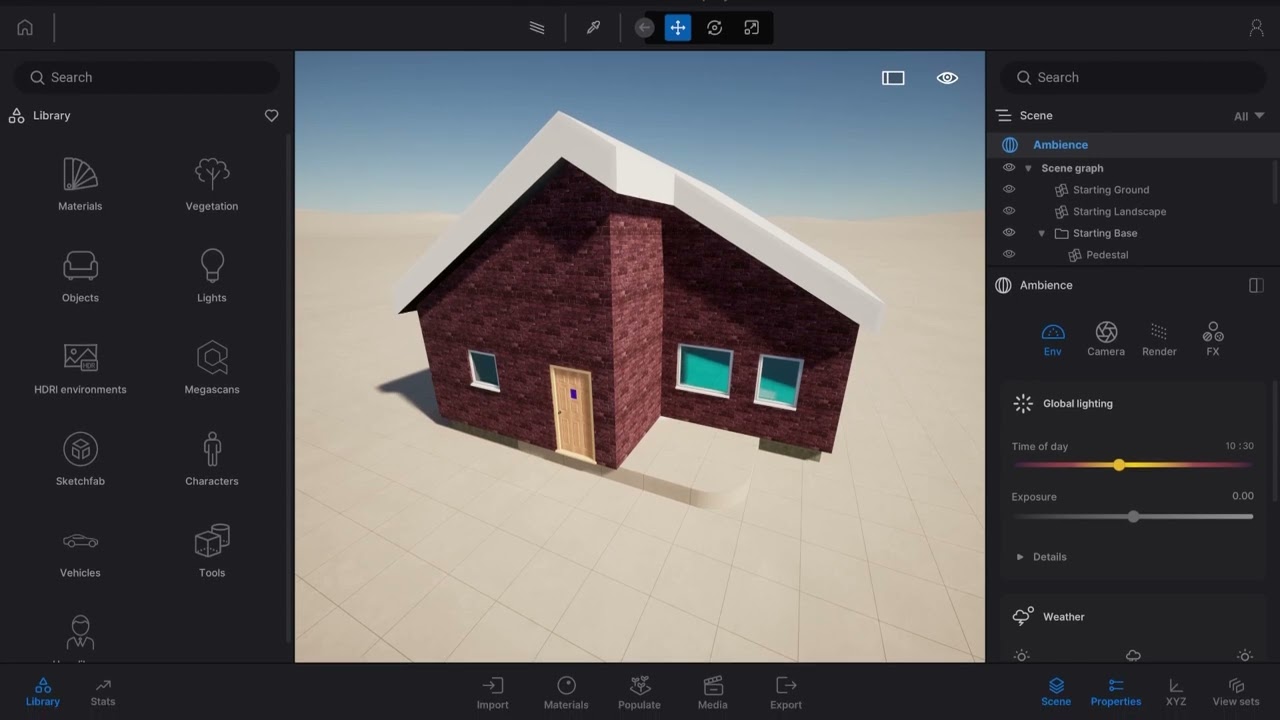1280x720 pixels.
Task: Select the eyedropper picker tool
Action: click(593, 28)
